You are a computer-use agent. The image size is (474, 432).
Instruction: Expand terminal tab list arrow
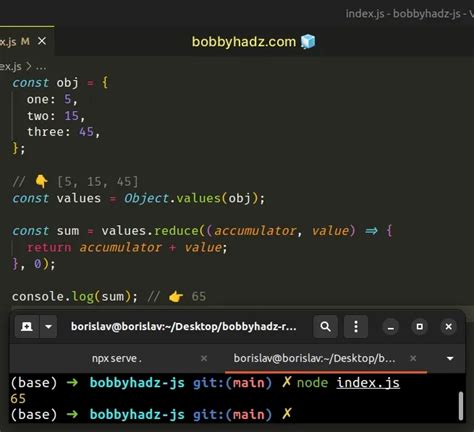point(450,359)
